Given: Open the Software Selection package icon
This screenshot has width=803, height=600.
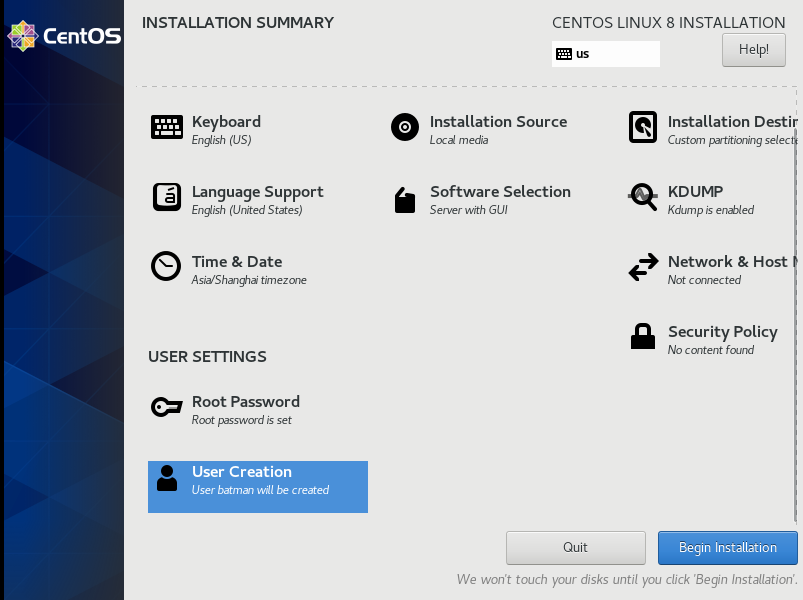Looking at the screenshot, I should (x=405, y=200).
